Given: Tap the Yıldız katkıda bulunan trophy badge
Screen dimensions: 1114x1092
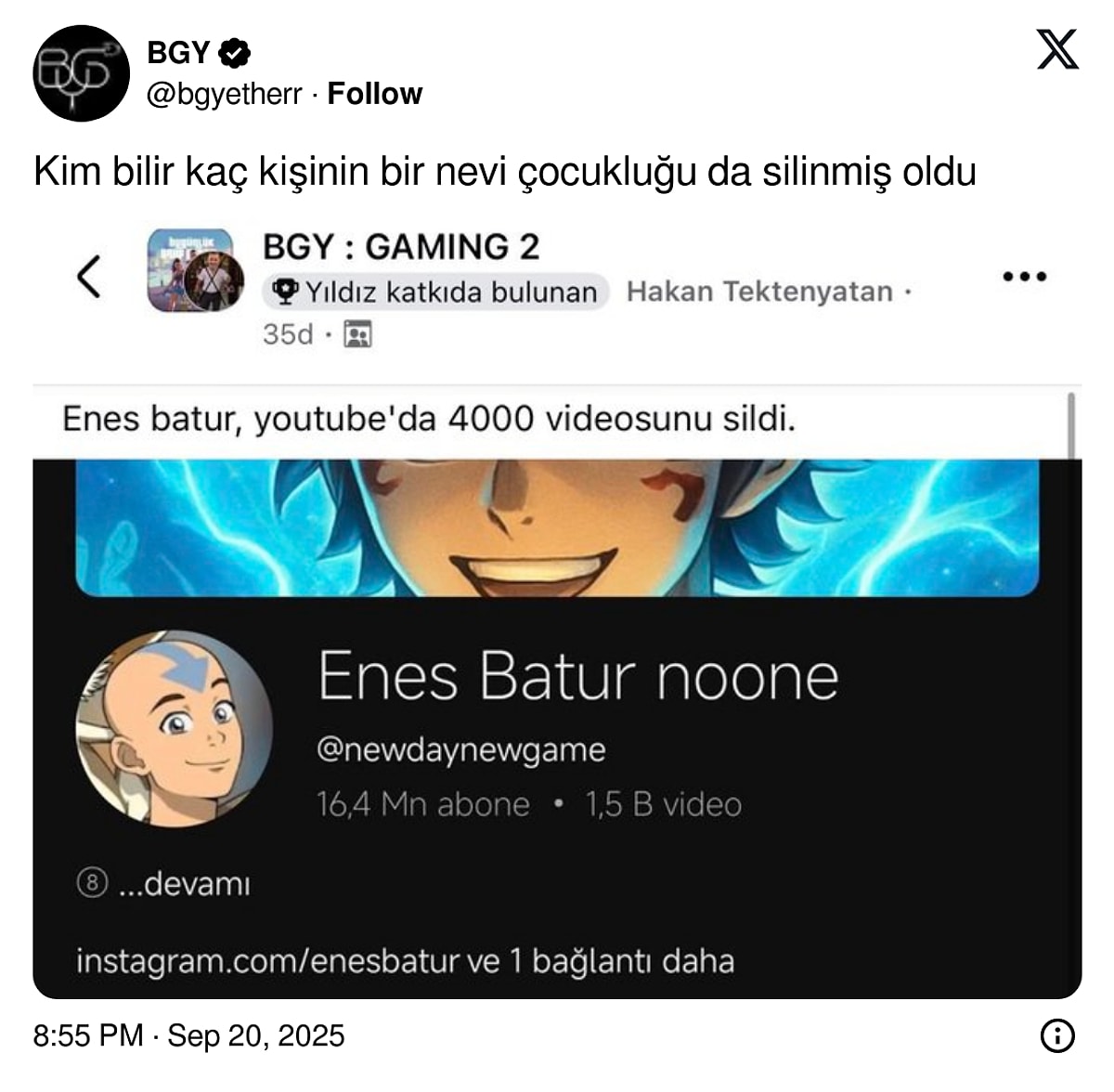Looking at the screenshot, I should click(x=435, y=292).
